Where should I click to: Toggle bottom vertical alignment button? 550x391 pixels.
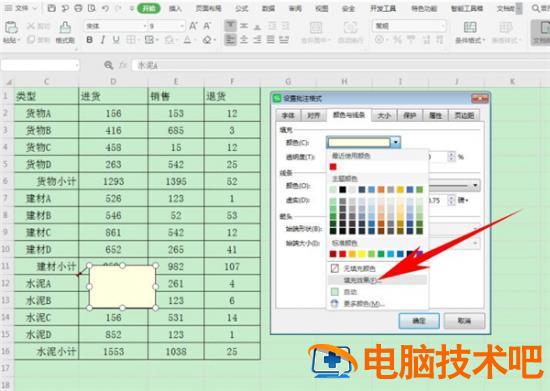[257, 26]
